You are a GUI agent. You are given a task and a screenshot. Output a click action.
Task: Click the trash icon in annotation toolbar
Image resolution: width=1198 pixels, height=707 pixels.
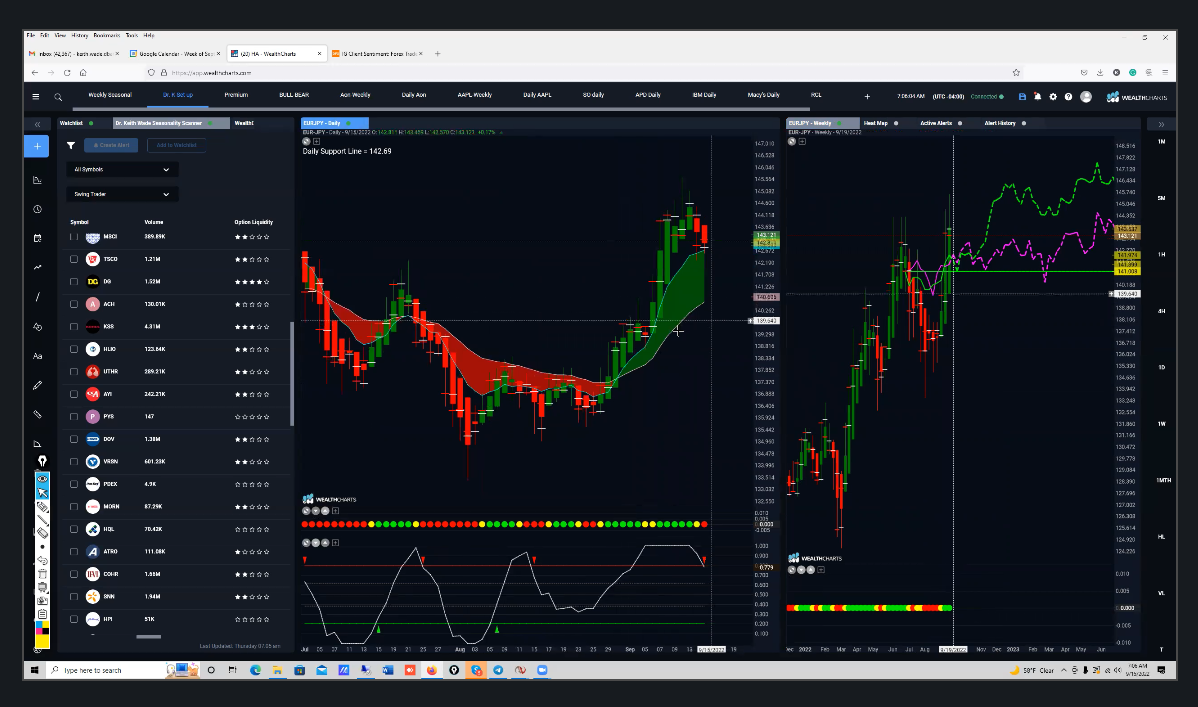click(43, 574)
